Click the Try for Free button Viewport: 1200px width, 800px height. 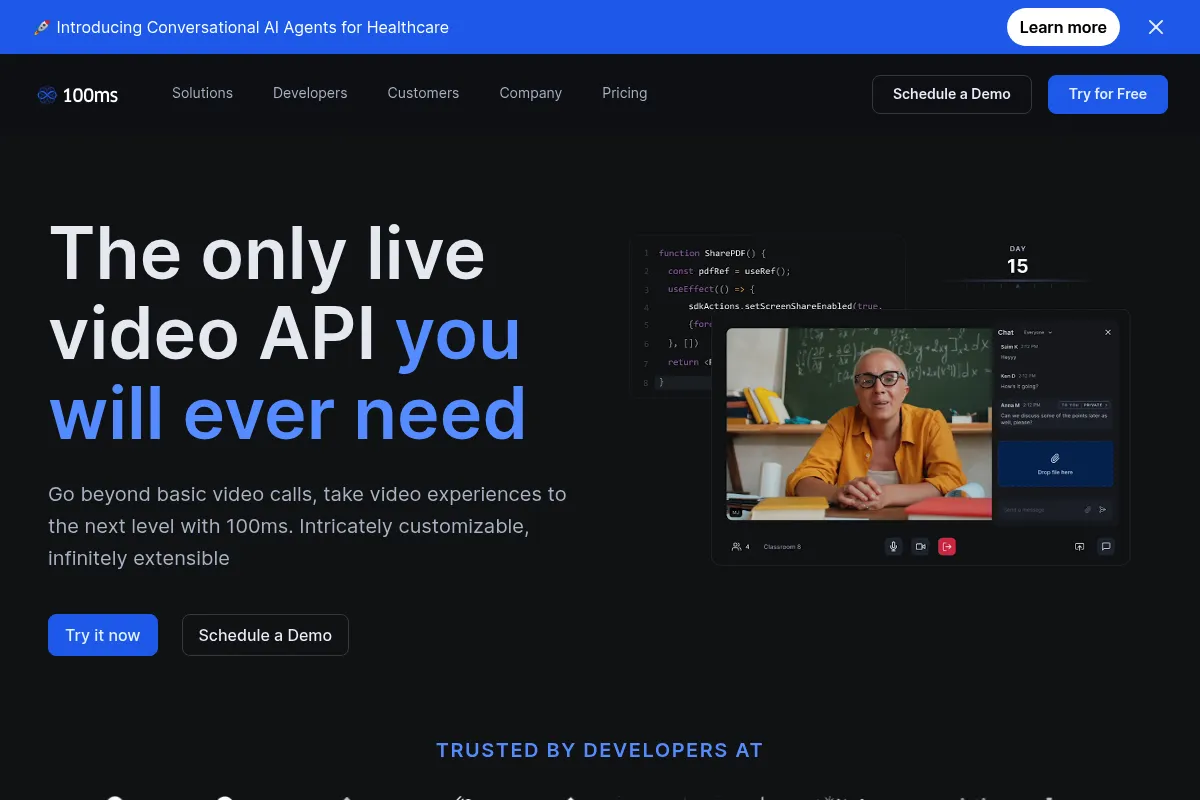1108,94
